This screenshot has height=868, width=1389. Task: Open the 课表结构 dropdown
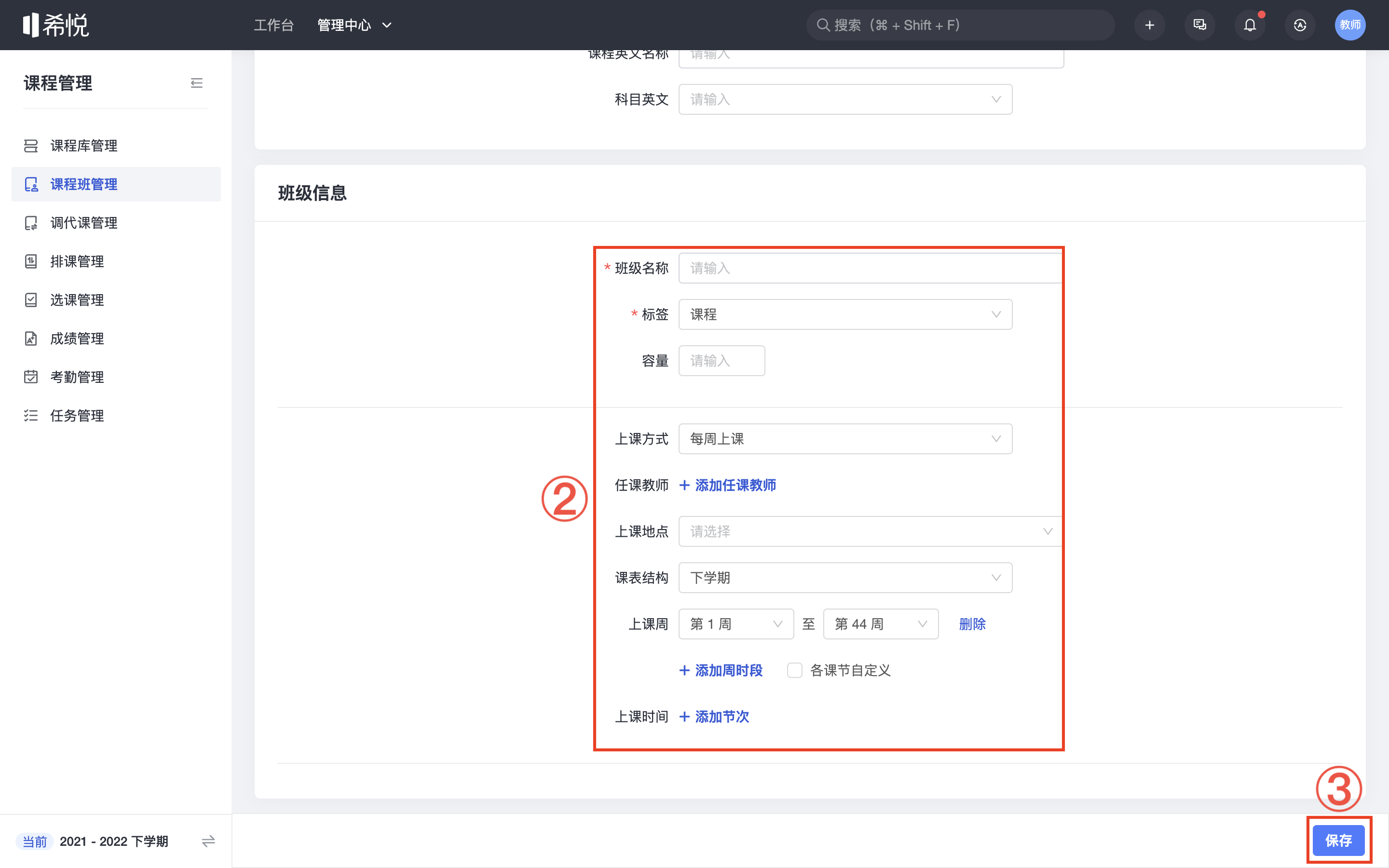click(x=845, y=578)
